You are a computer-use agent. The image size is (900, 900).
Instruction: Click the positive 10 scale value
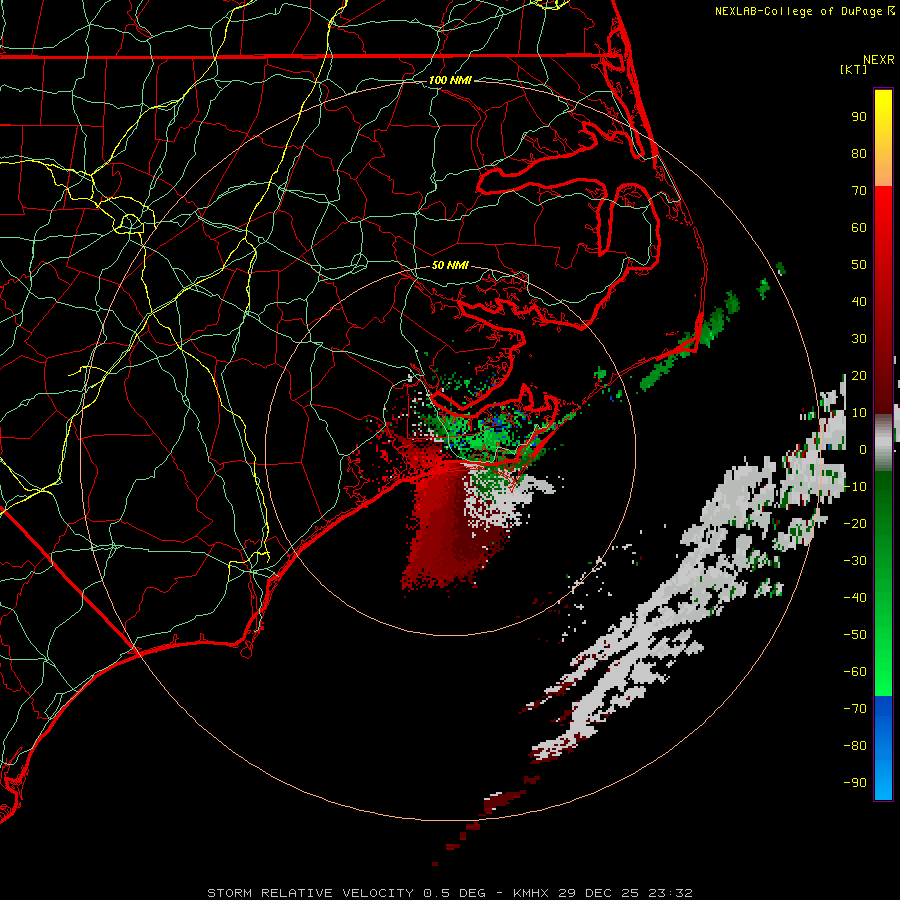pyautogui.click(x=859, y=413)
